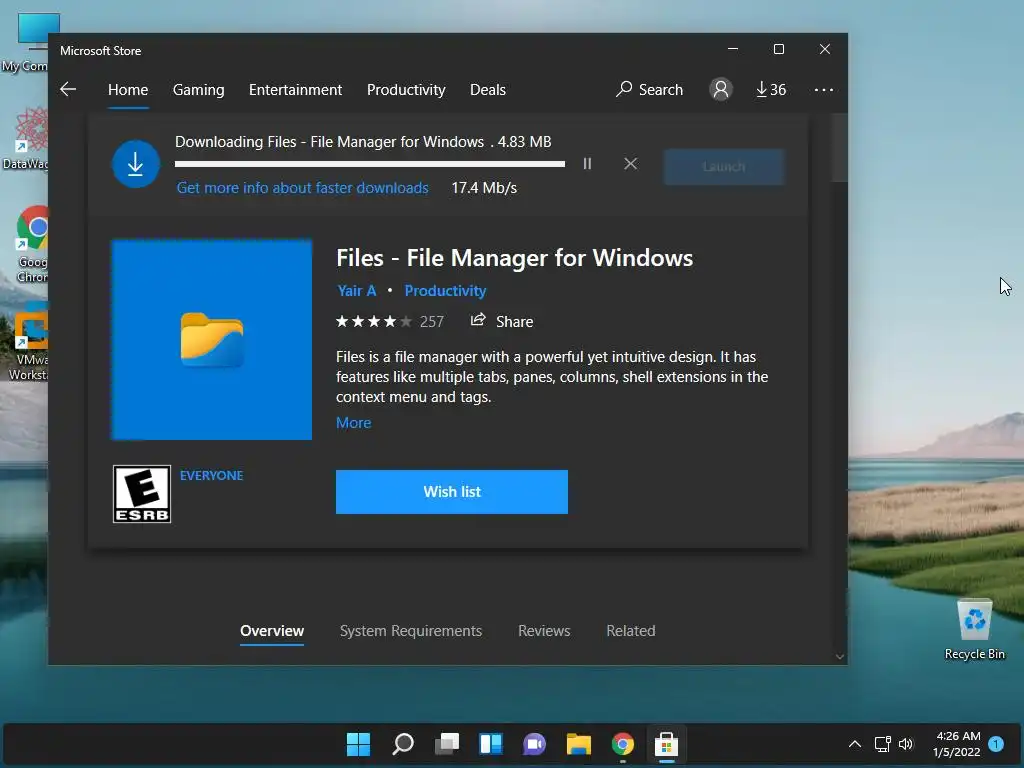Select the DataWac desktop shortcut
The image size is (1024, 768).
(26, 138)
